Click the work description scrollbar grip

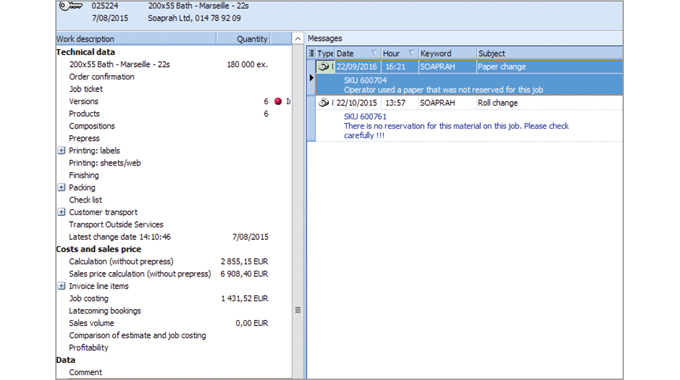click(298, 310)
